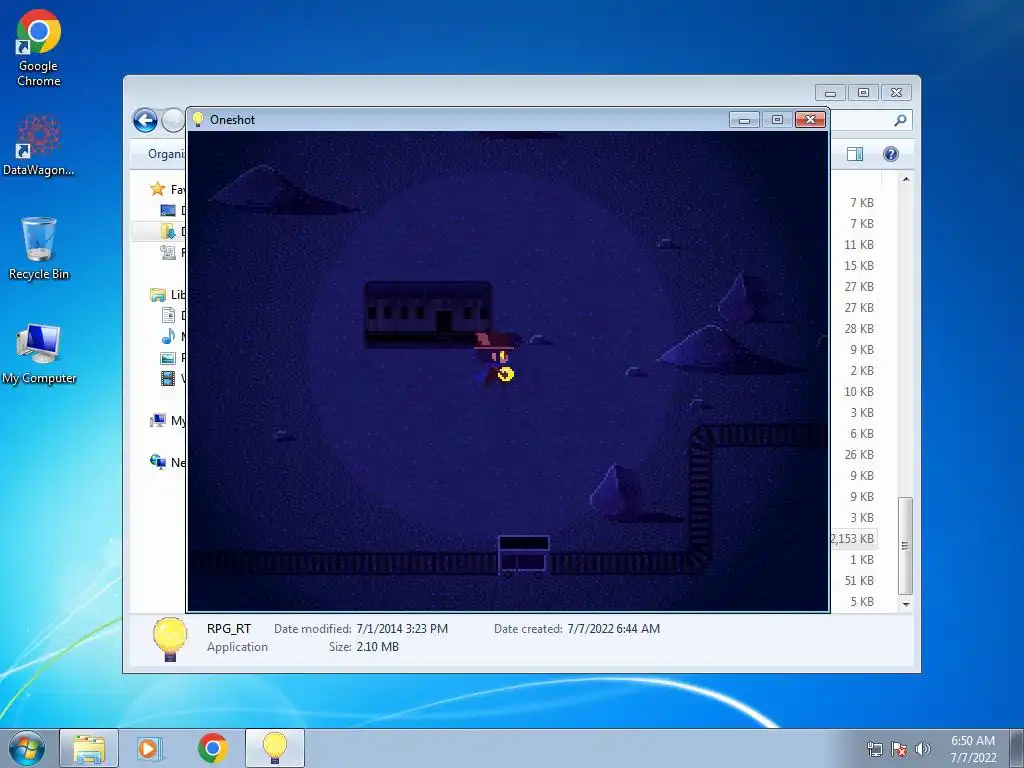
Task: Click Date modified value 7/1/2014 3:23 PM
Action: coord(402,629)
